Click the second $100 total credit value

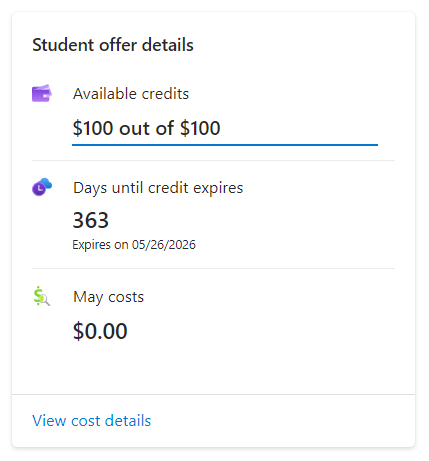tap(200, 128)
